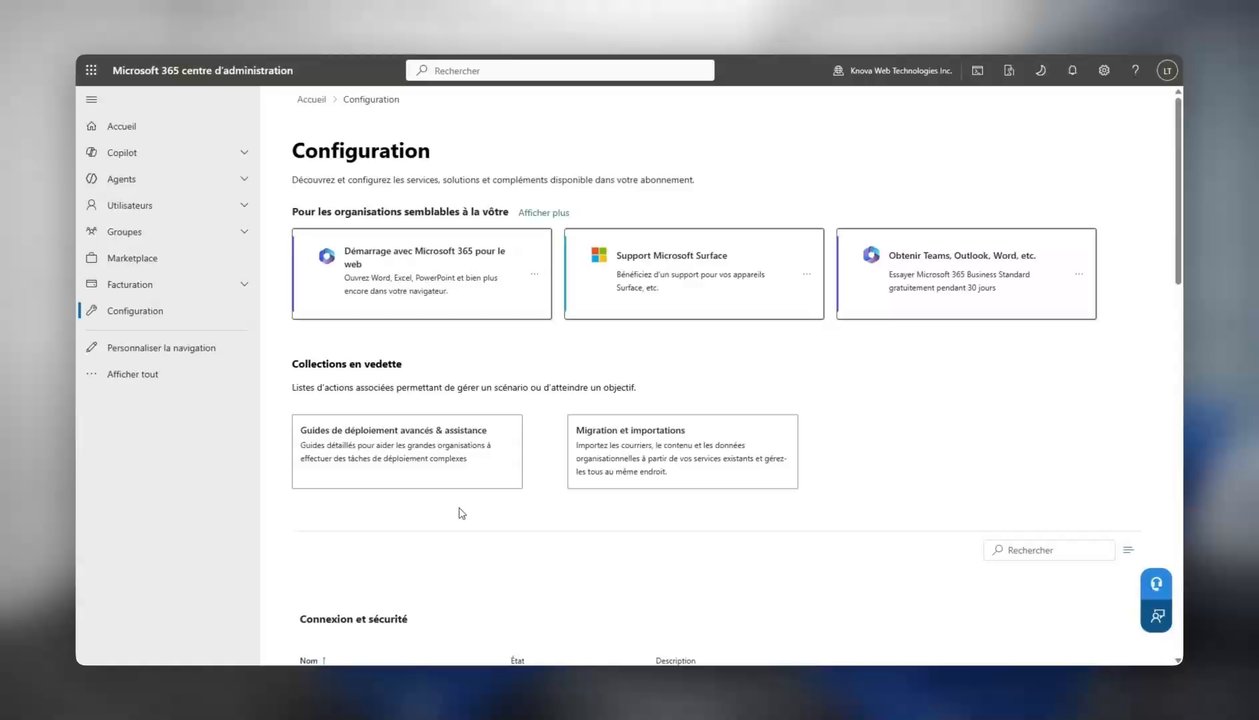Click the Microsoft 365 centre d'administration title

[203, 71]
